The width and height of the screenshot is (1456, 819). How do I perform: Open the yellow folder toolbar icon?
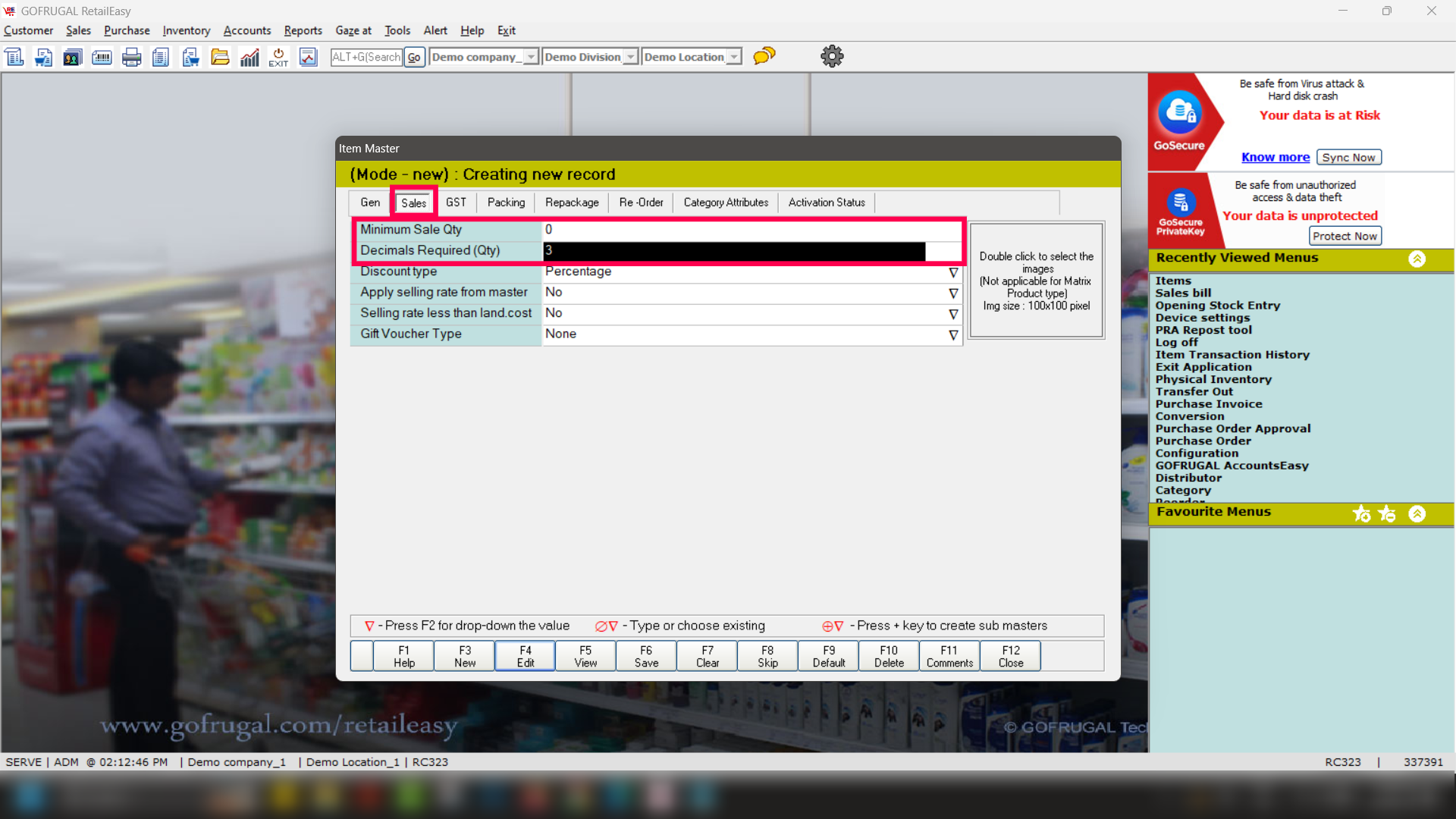coord(220,57)
